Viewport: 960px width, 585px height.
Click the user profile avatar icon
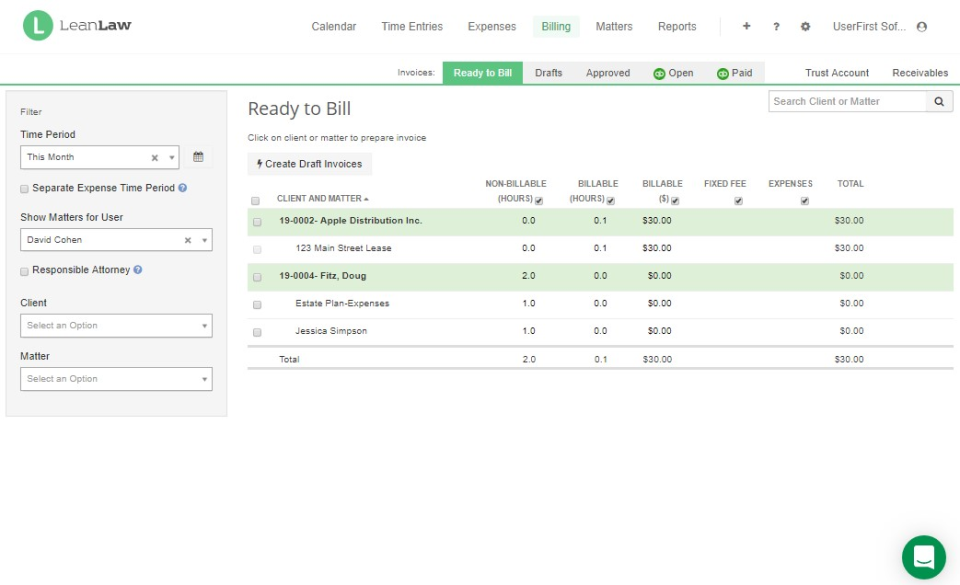click(x=921, y=26)
